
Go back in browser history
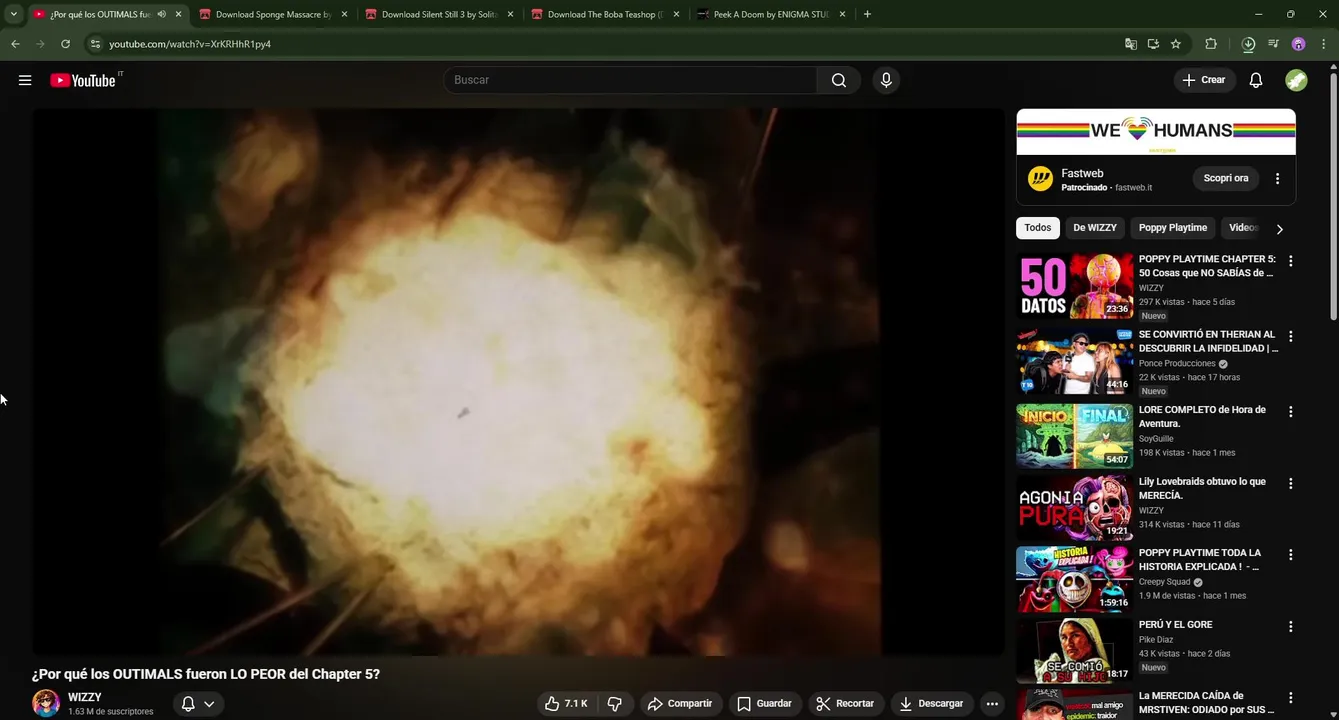pos(15,44)
